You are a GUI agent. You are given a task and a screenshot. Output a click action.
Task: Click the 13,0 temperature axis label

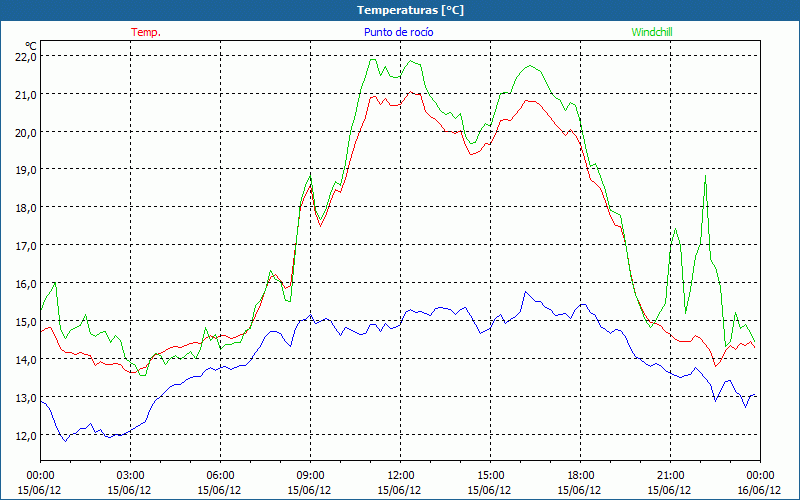pyautogui.click(x=26, y=397)
